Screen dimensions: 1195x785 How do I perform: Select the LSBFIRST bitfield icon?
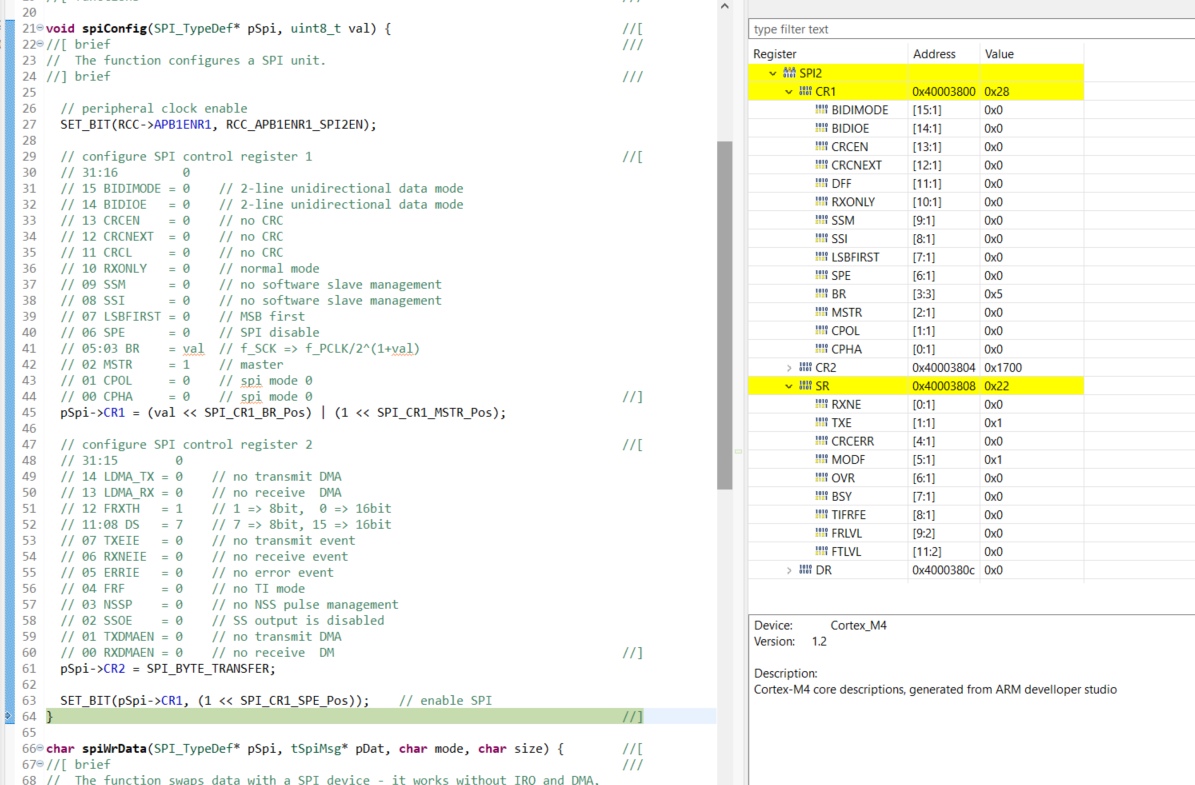[x=821, y=257]
